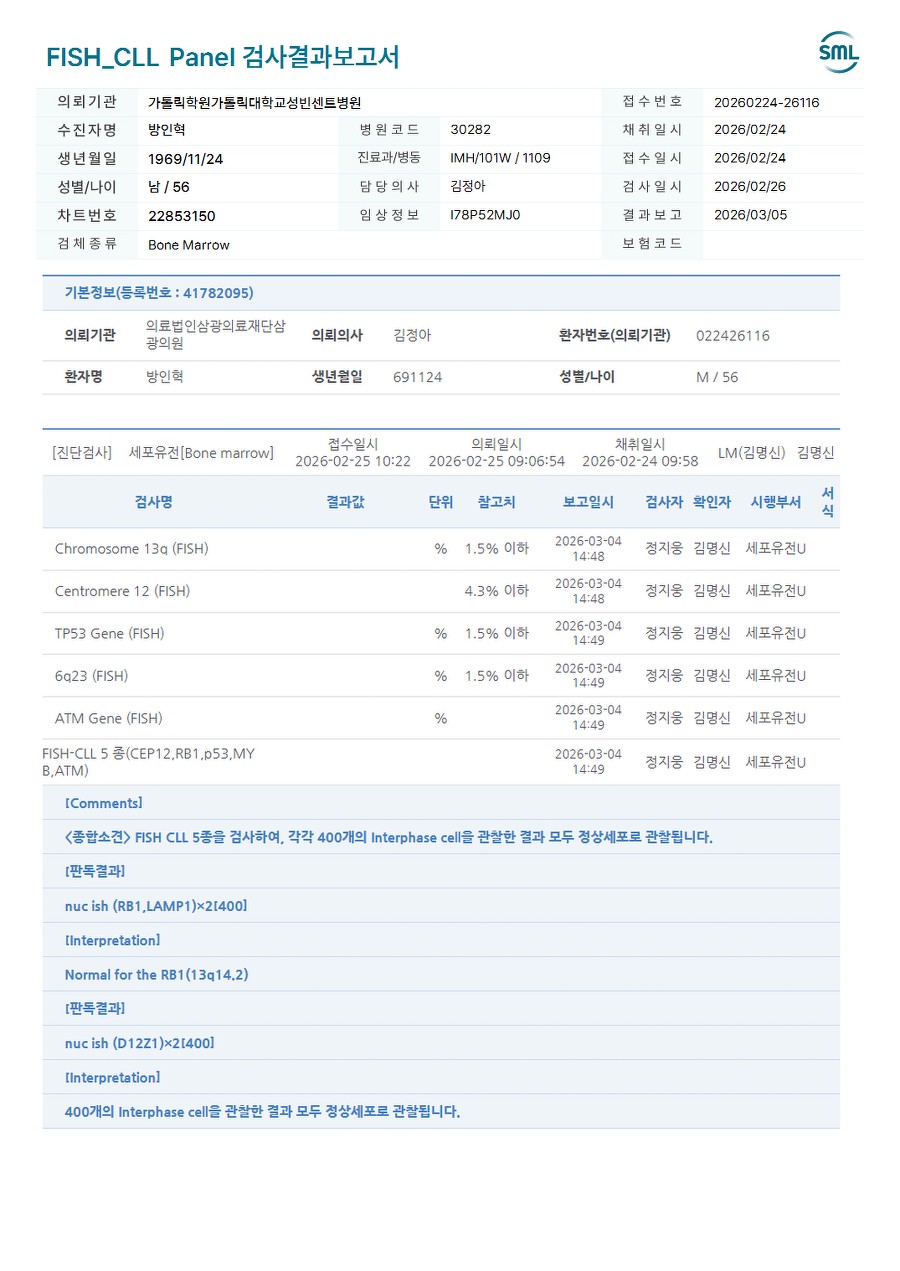
Task: Select doctor name 김정아 in header table
Action: click(469, 187)
